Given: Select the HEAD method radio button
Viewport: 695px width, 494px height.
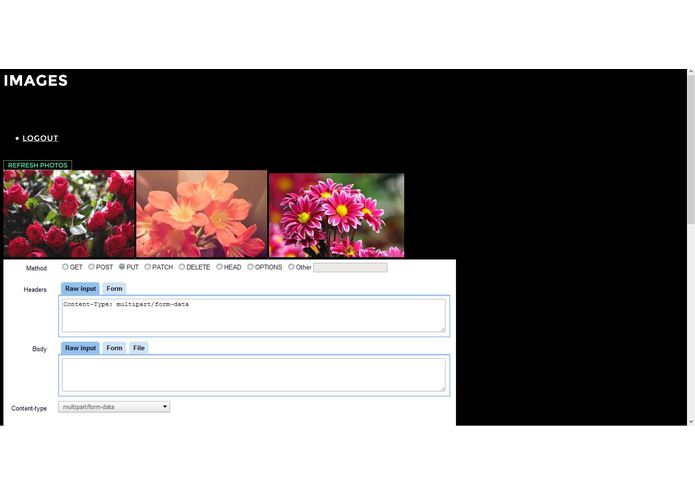Looking at the screenshot, I should 219,267.
